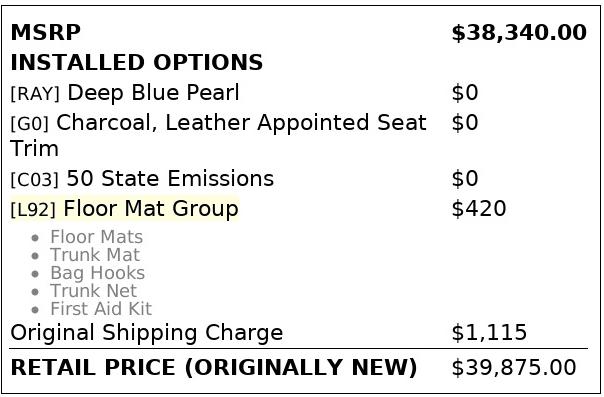The image size is (604, 397).
Task: Select the $1,115 shipping amount
Action: click(489, 333)
